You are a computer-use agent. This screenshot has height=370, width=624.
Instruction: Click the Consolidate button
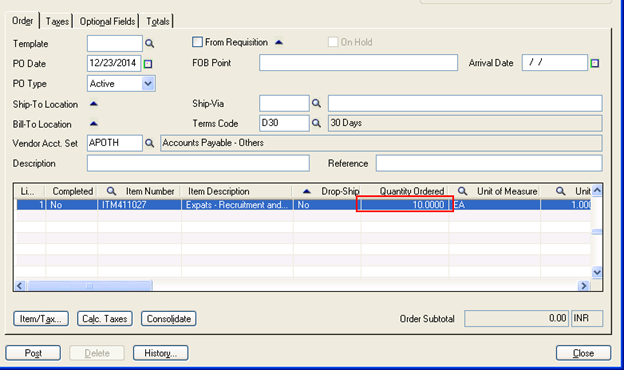pyautogui.click(x=169, y=319)
